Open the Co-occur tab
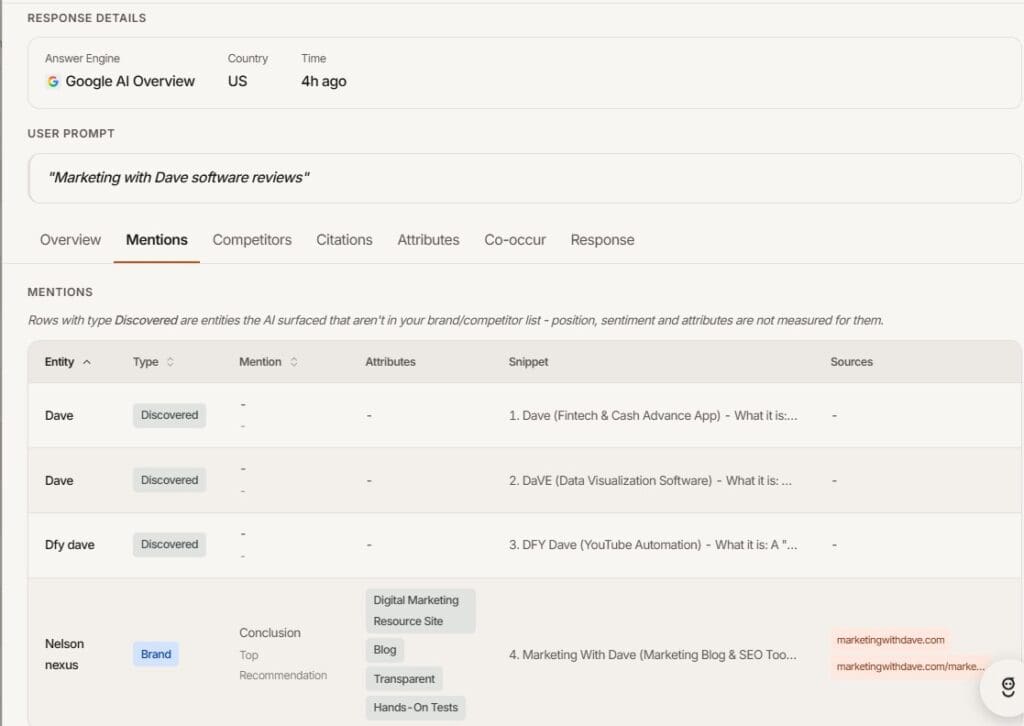 pyautogui.click(x=515, y=240)
